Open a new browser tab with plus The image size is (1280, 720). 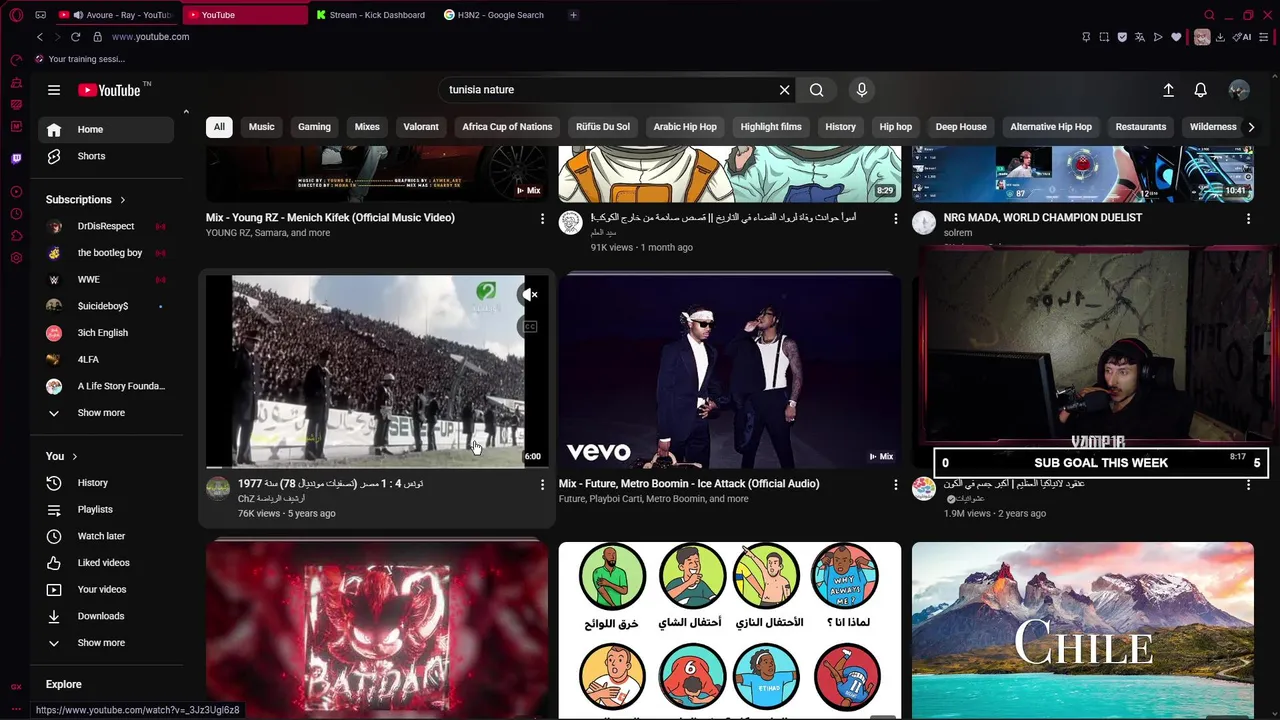point(573,15)
